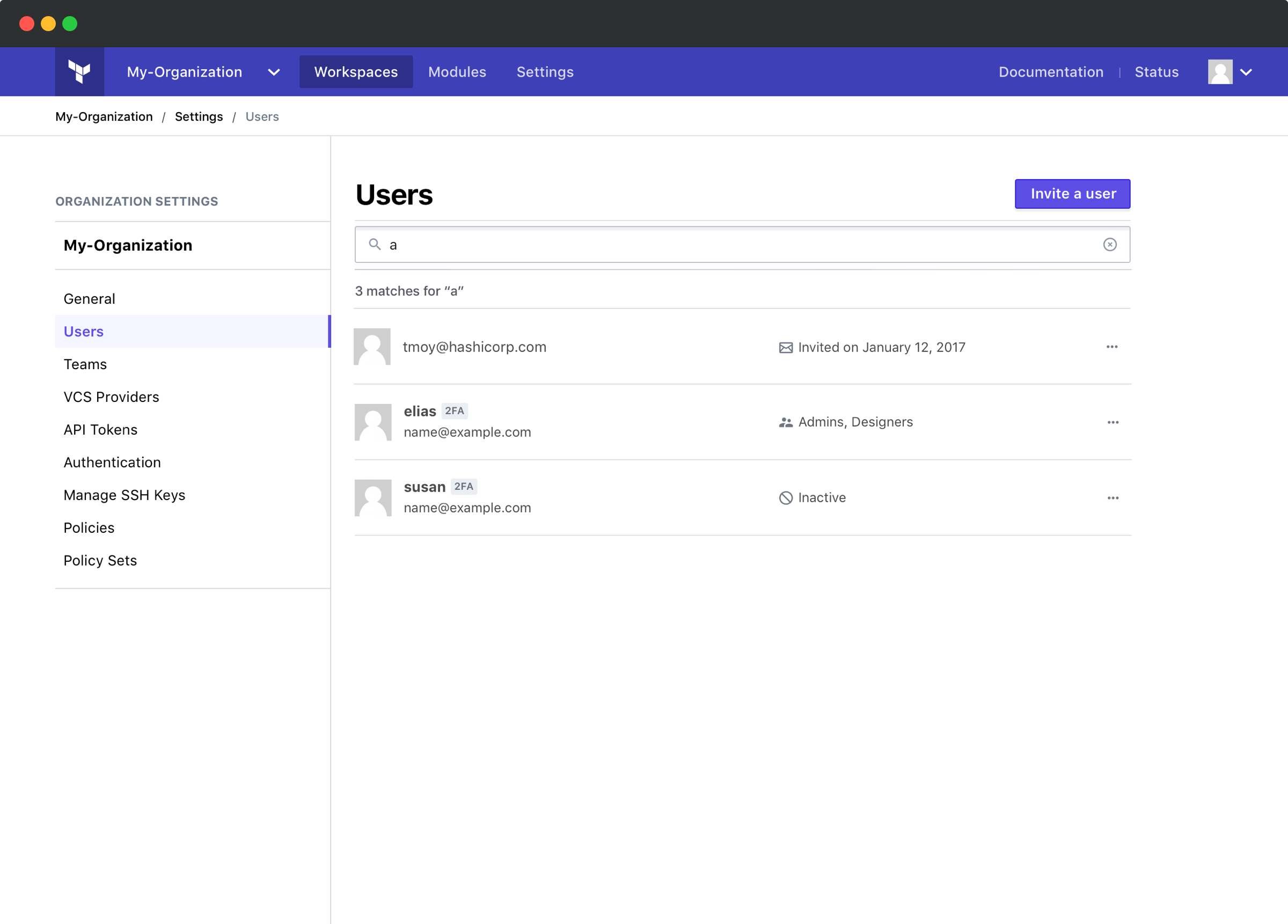
Task: Go to Settings breadcrumb
Action: (x=199, y=116)
